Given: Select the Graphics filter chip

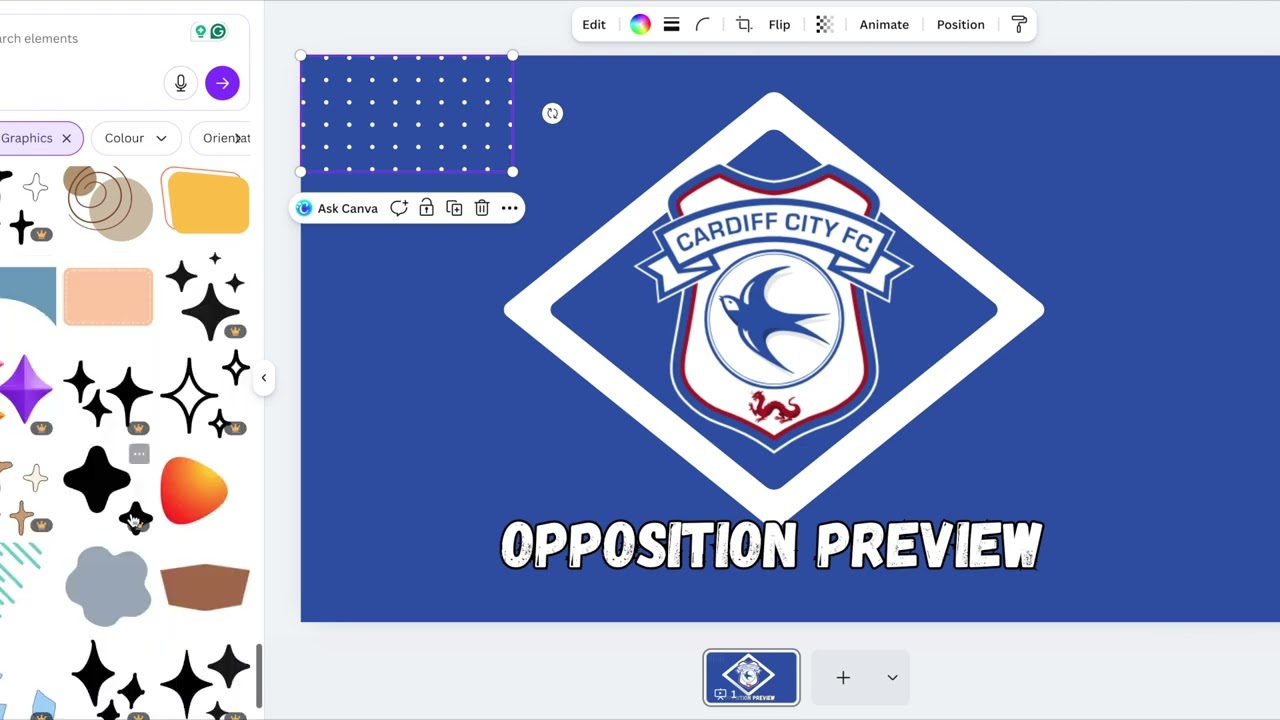Looking at the screenshot, I should pos(26,138).
